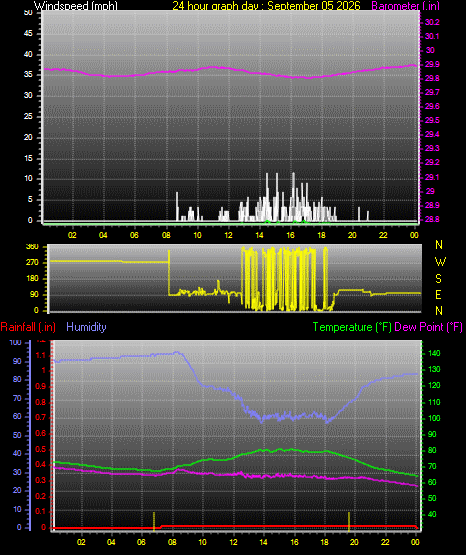Click the '1.1' rainfall axis value
The height and width of the screenshot is (555, 466).
[41, 355]
